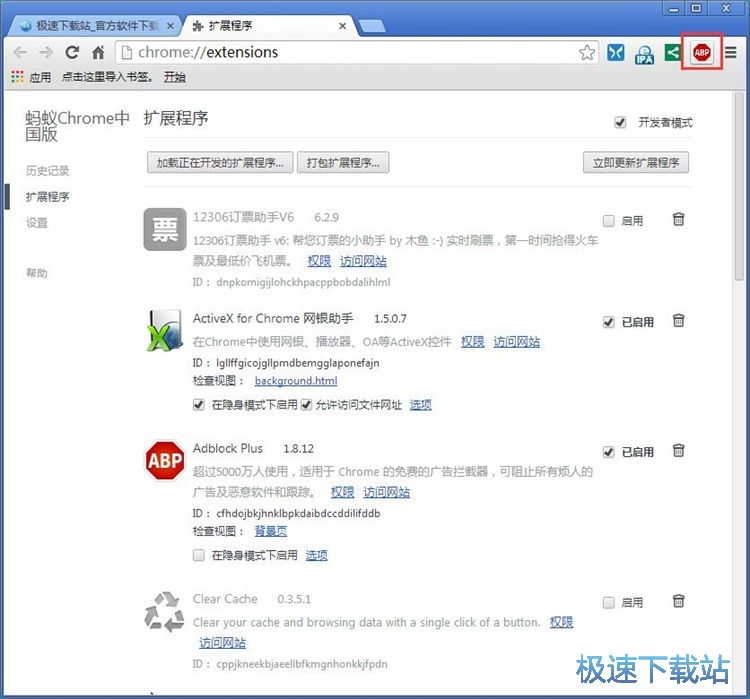This screenshot has height=699, width=750.
Task: Open ActiveX for Chrome 权限 link
Action: 473,342
